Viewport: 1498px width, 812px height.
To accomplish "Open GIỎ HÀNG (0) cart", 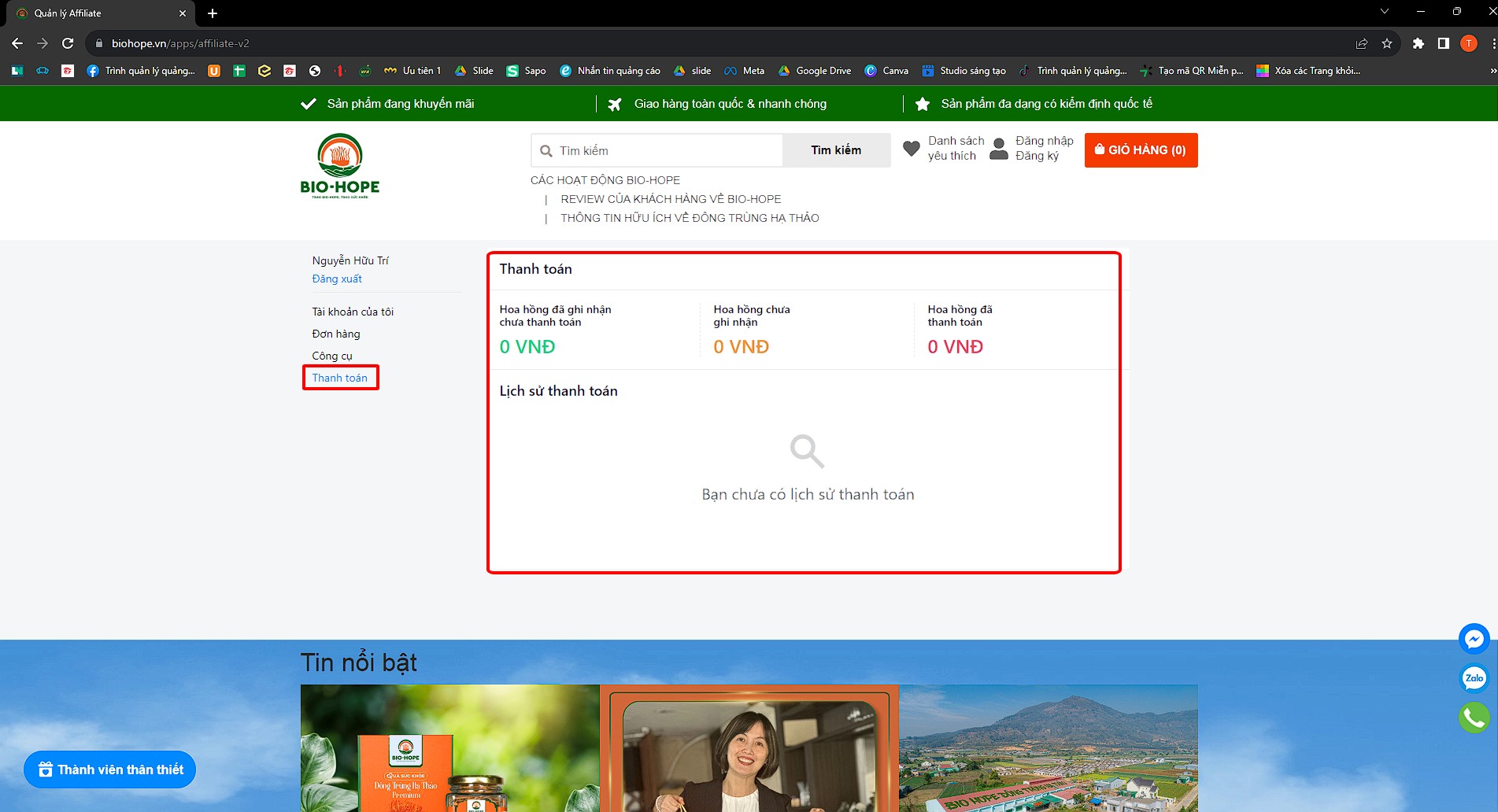I will [x=1141, y=150].
